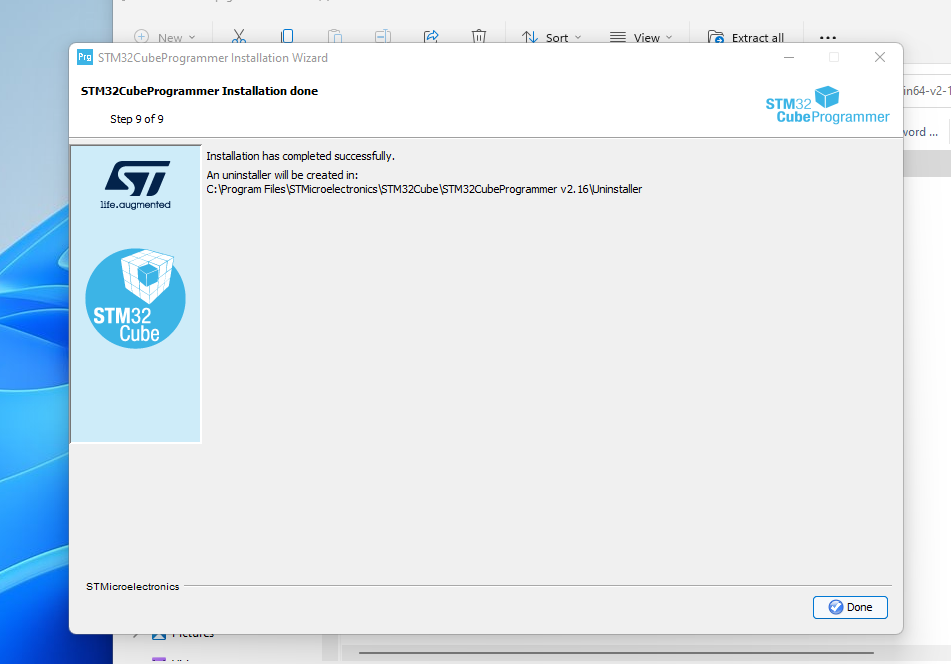Click the Cut scissors icon in File Explorer
This screenshot has width=951, height=664.
(239, 36)
